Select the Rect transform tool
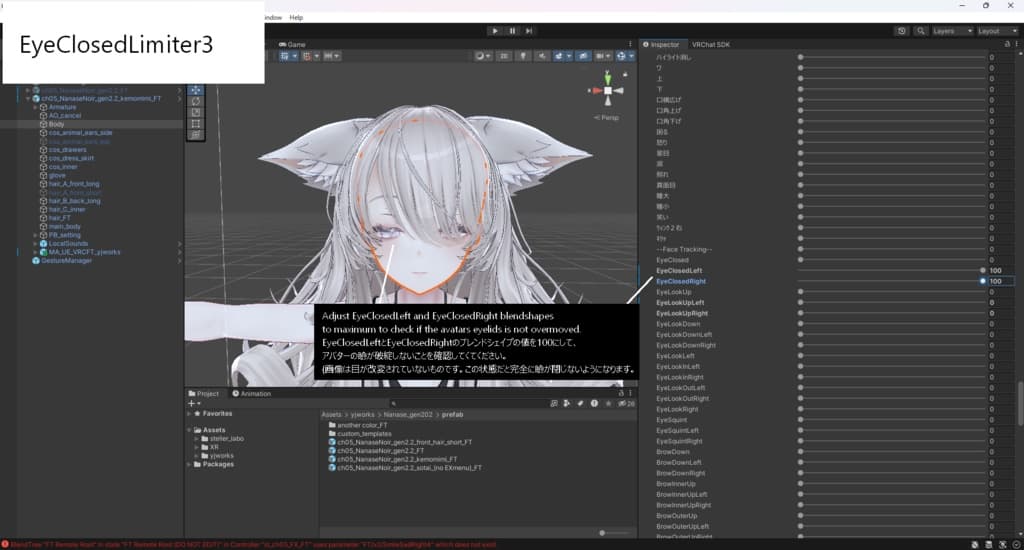Screen dimensions: 1024x550 (x=195, y=123)
